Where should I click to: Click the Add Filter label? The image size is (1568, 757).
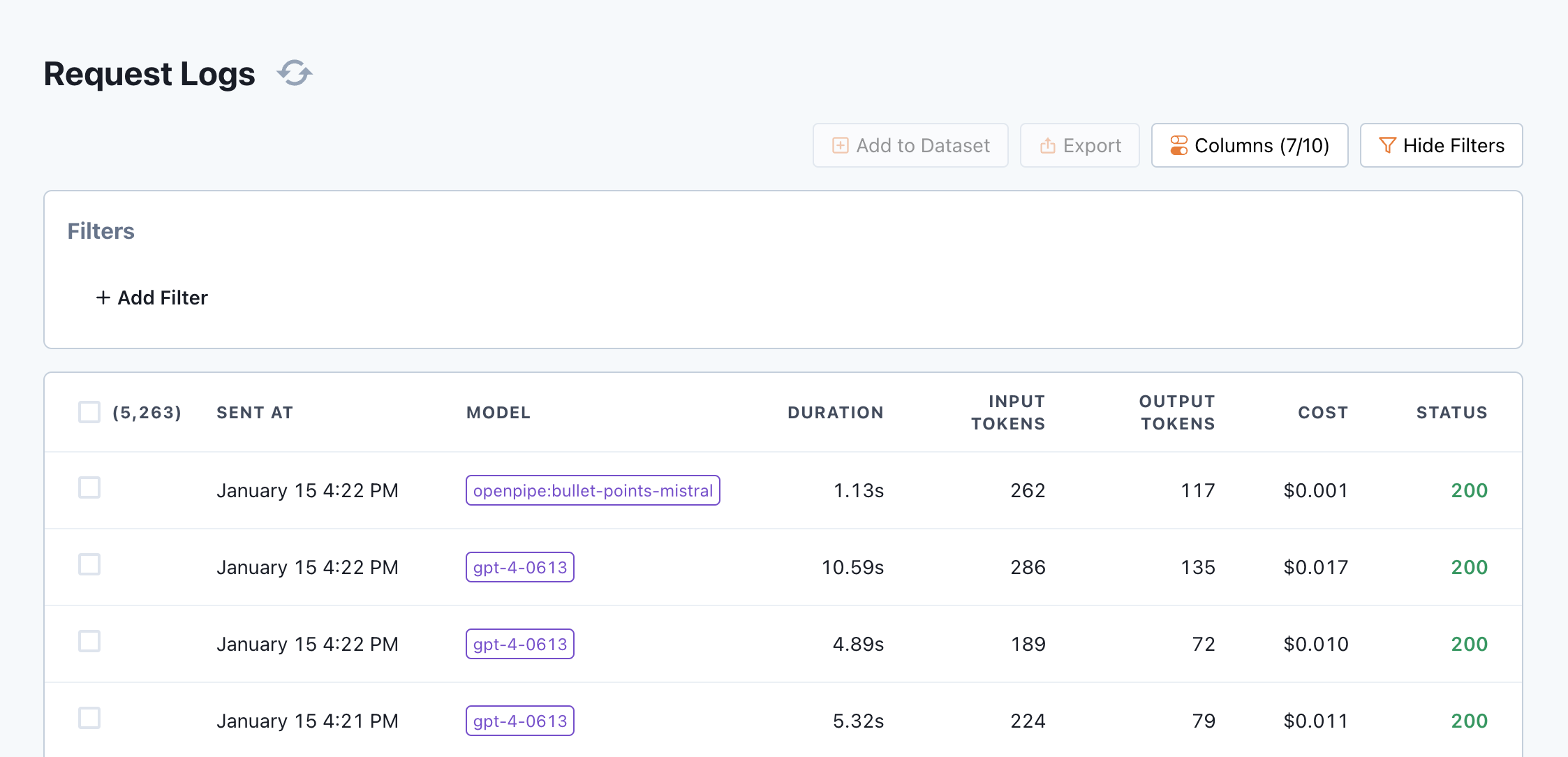pyautogui.click(x=163, y=297)
